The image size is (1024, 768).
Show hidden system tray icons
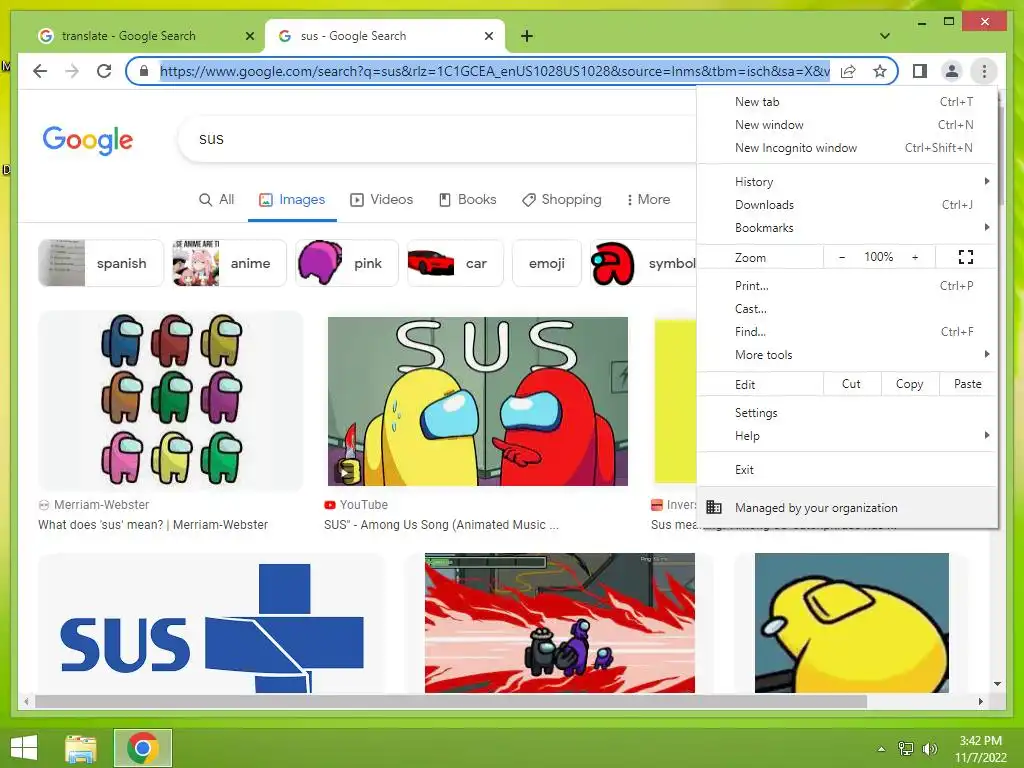pos(881,748)
